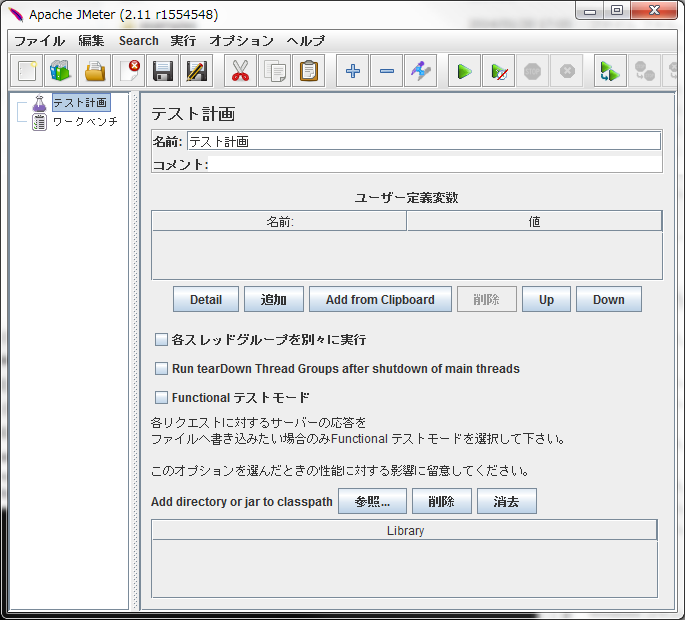Click the Paste clipboard icon
Viewport: 685px width, 620px height.
[x=309, y=71]
